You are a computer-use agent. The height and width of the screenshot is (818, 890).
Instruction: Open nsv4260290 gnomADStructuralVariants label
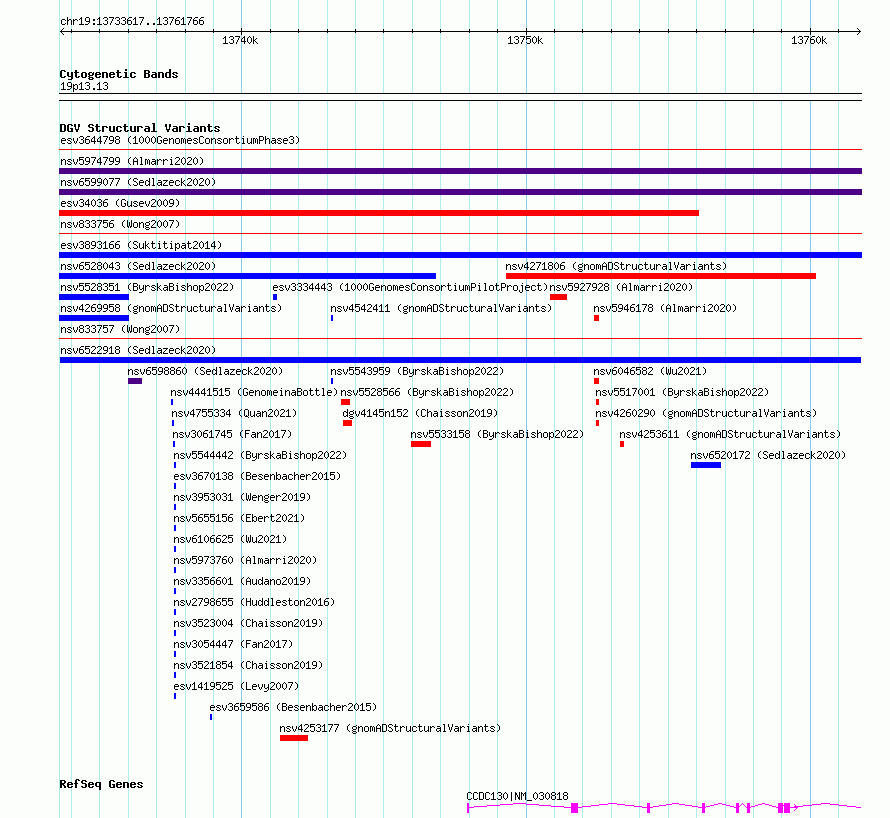706,413
